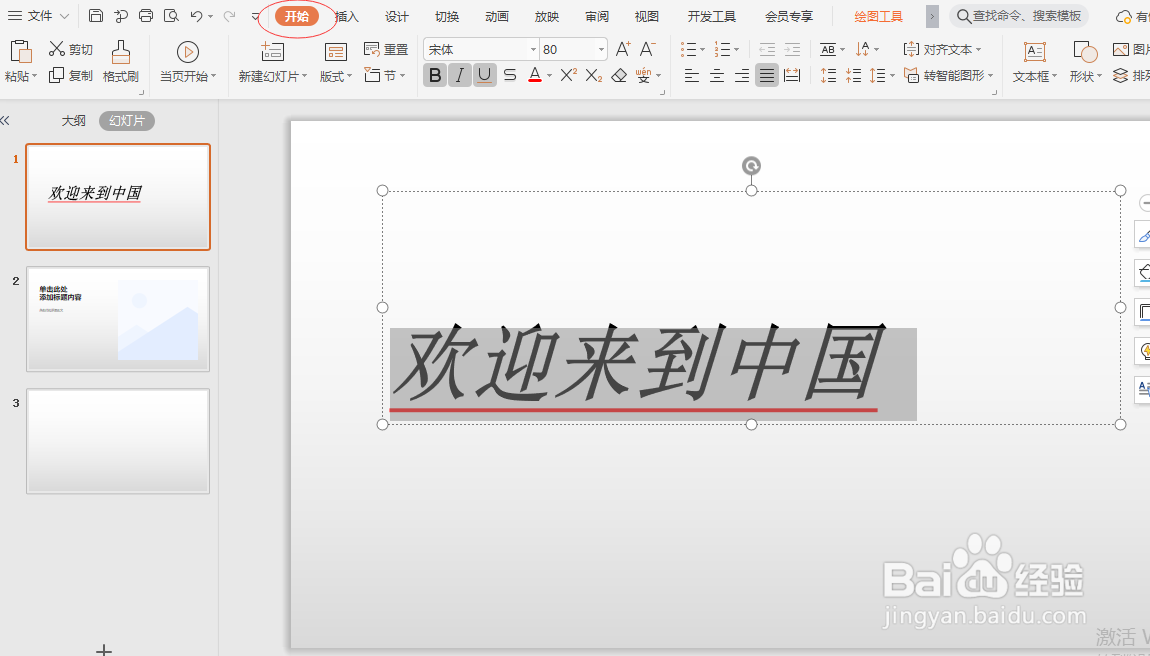This screenshot has height=656, width=1150.
Task: Select slide 2 thumbnail
Action: coord(118,318)
